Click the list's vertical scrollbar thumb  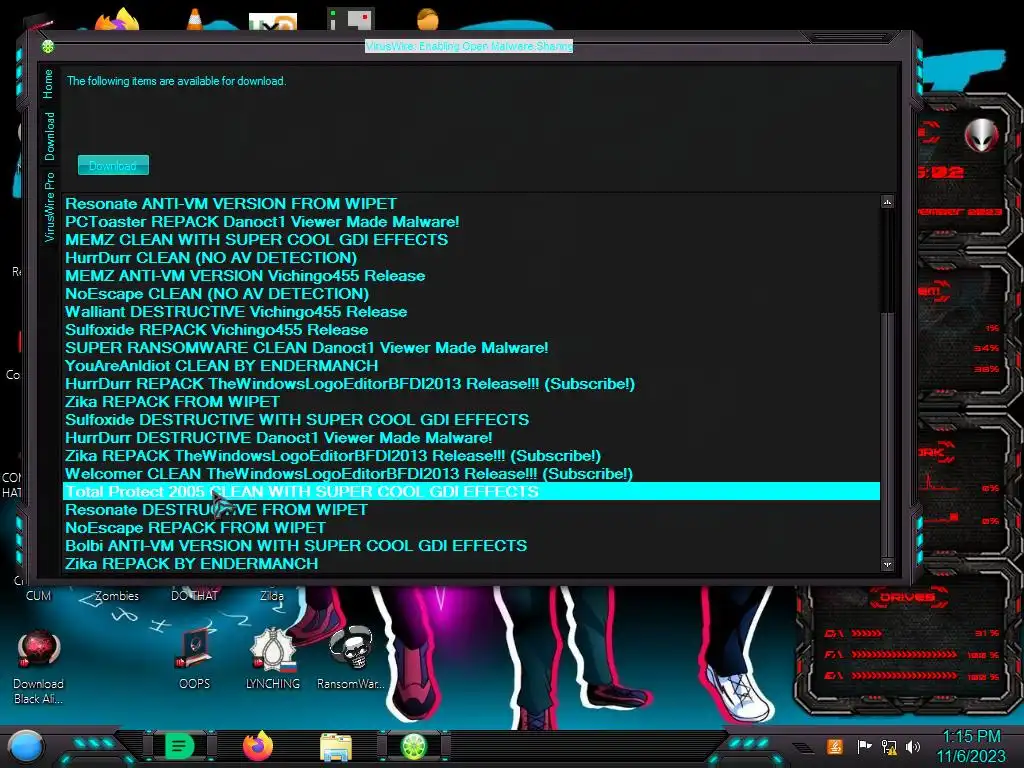coord(887,260)
